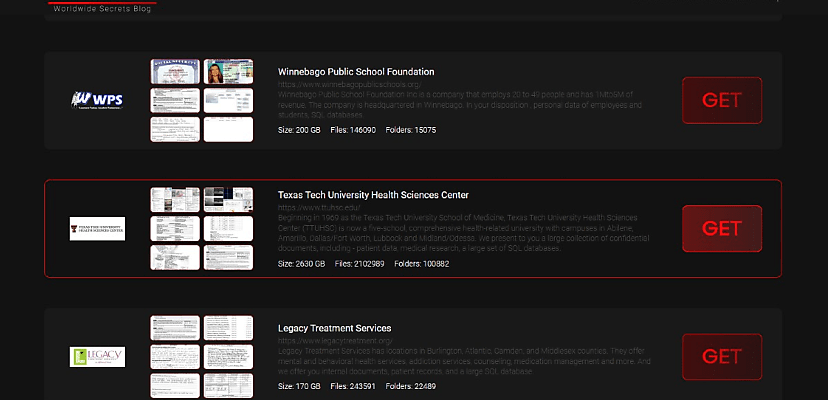
Task: Click the Legacy Treatment Services description paragraph
Action: coord(464,361)
